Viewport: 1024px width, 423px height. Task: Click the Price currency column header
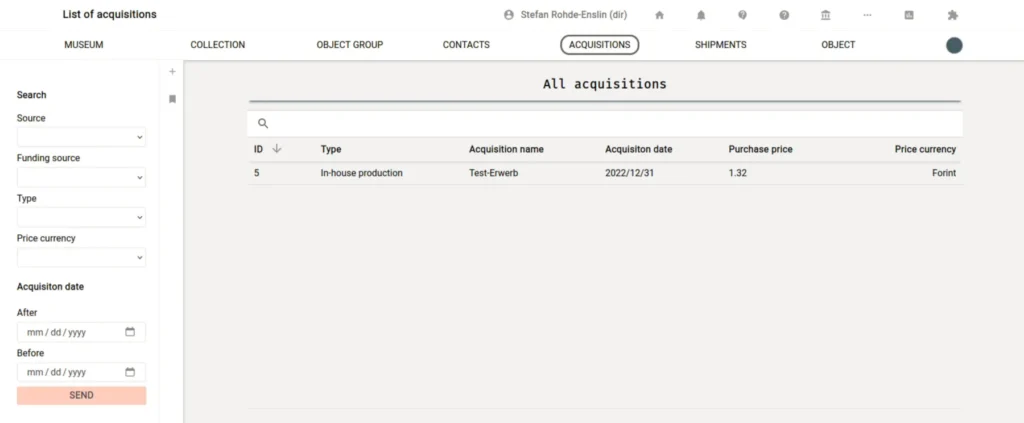coord(925,149)
